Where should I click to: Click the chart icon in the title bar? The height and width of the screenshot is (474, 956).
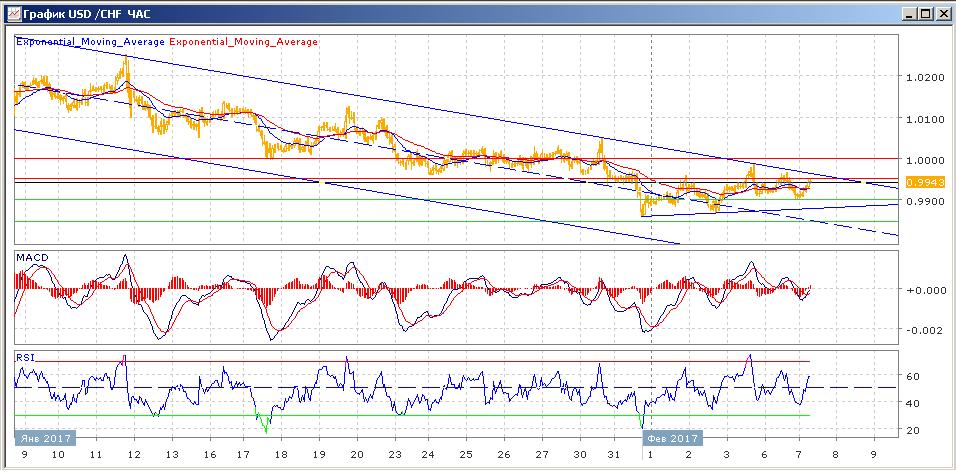pos(11,13)
